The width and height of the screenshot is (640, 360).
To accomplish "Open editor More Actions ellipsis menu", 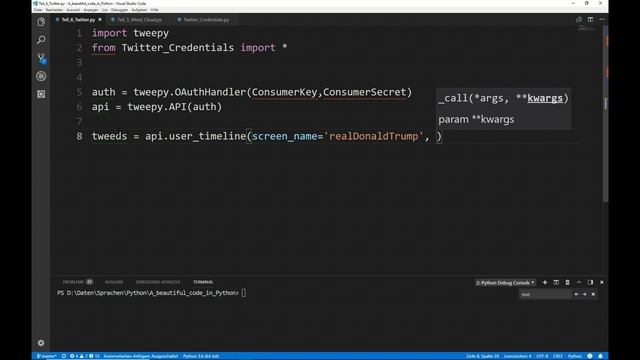I will [x=602, y=20].
